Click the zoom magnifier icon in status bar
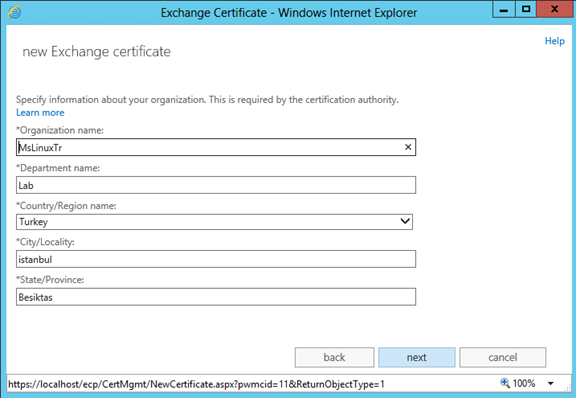576x398 pixels. point(505,383)
